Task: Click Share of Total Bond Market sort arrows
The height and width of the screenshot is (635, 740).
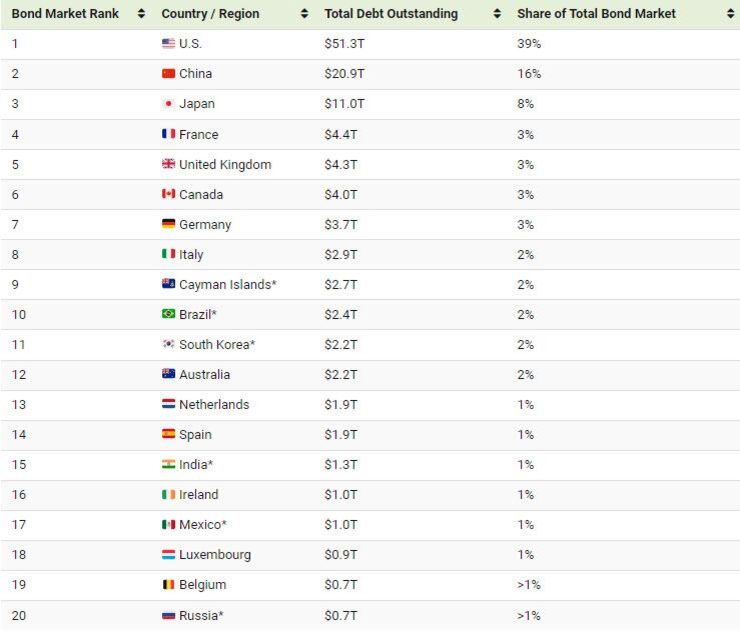Action: coord(731,14)
